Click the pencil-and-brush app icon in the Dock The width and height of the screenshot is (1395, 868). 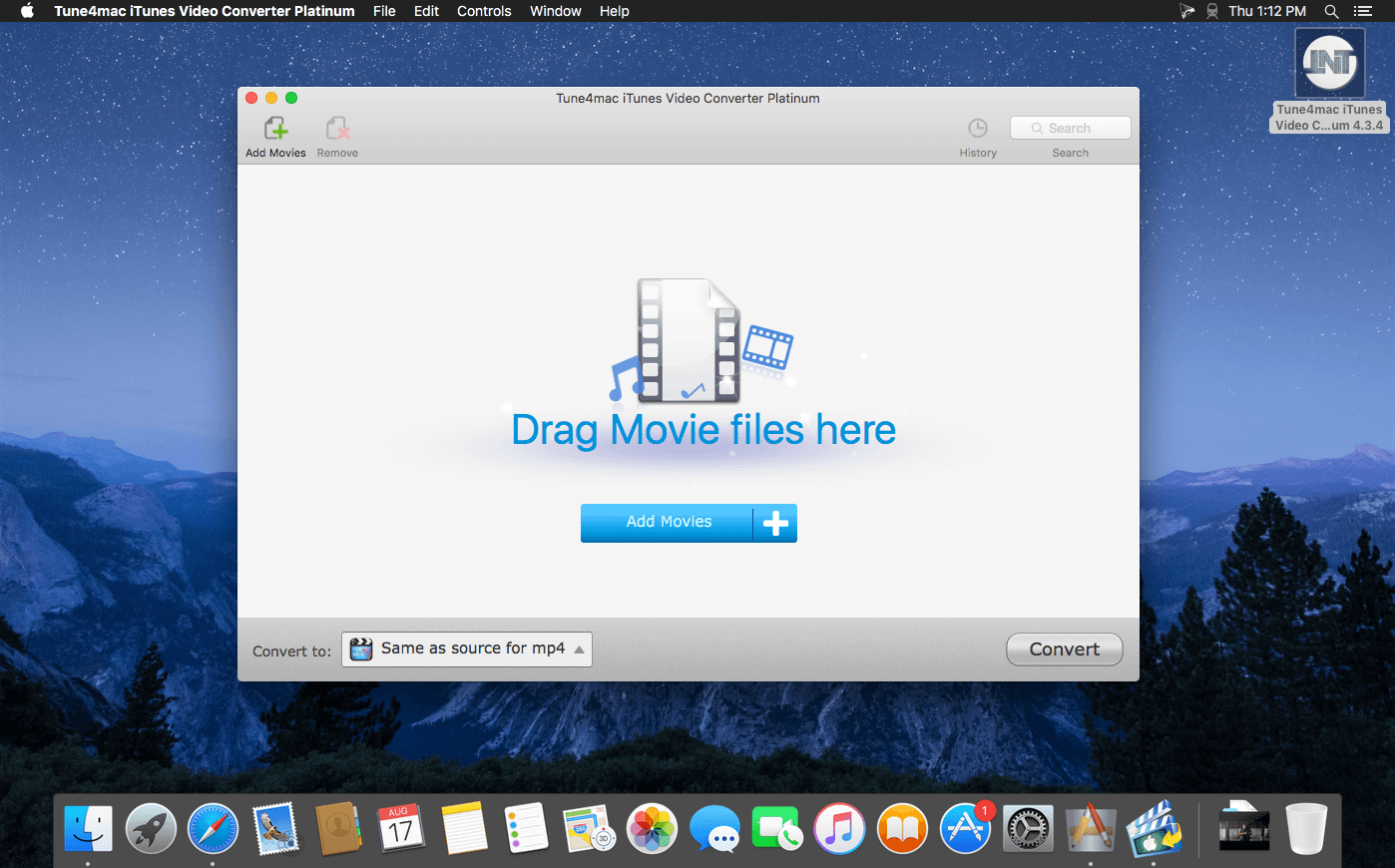point(1090,829)
